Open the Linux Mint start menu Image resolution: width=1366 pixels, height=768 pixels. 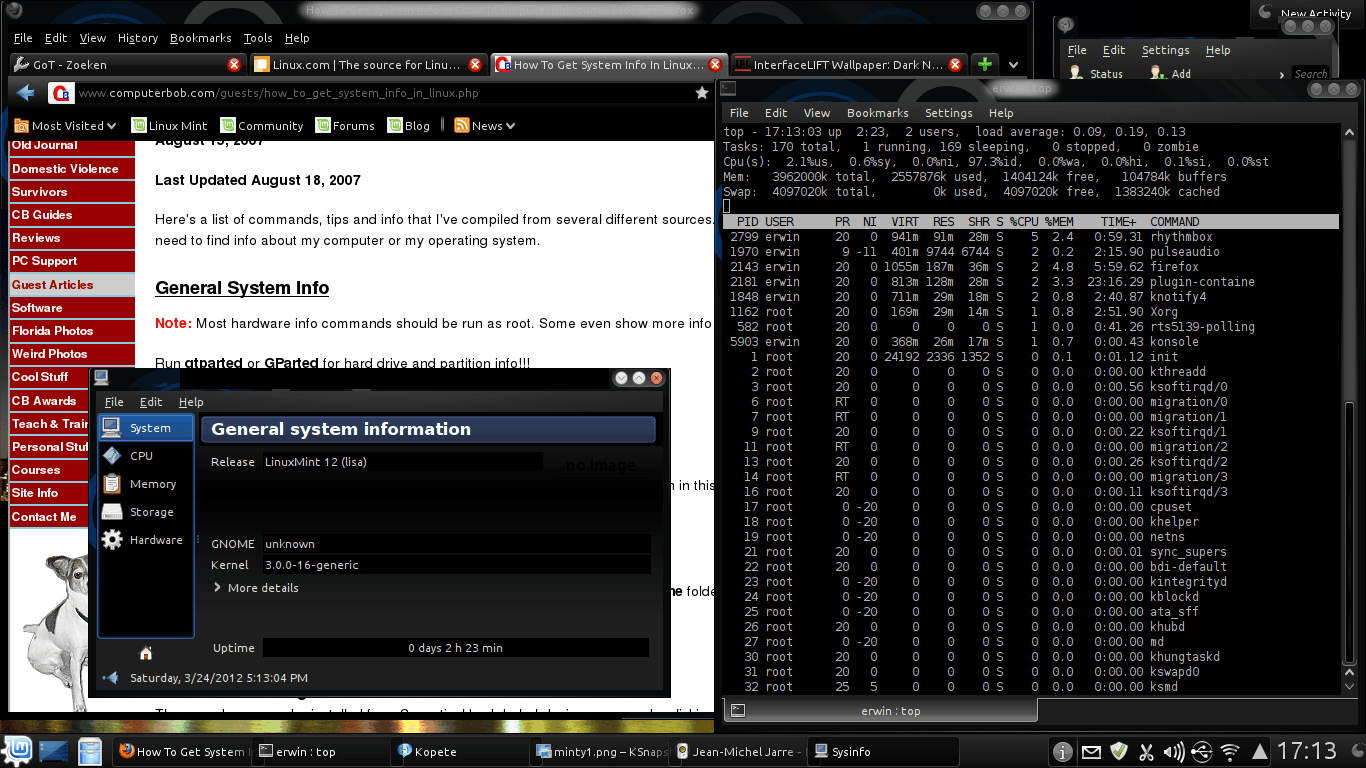click(x=18, y=750)
